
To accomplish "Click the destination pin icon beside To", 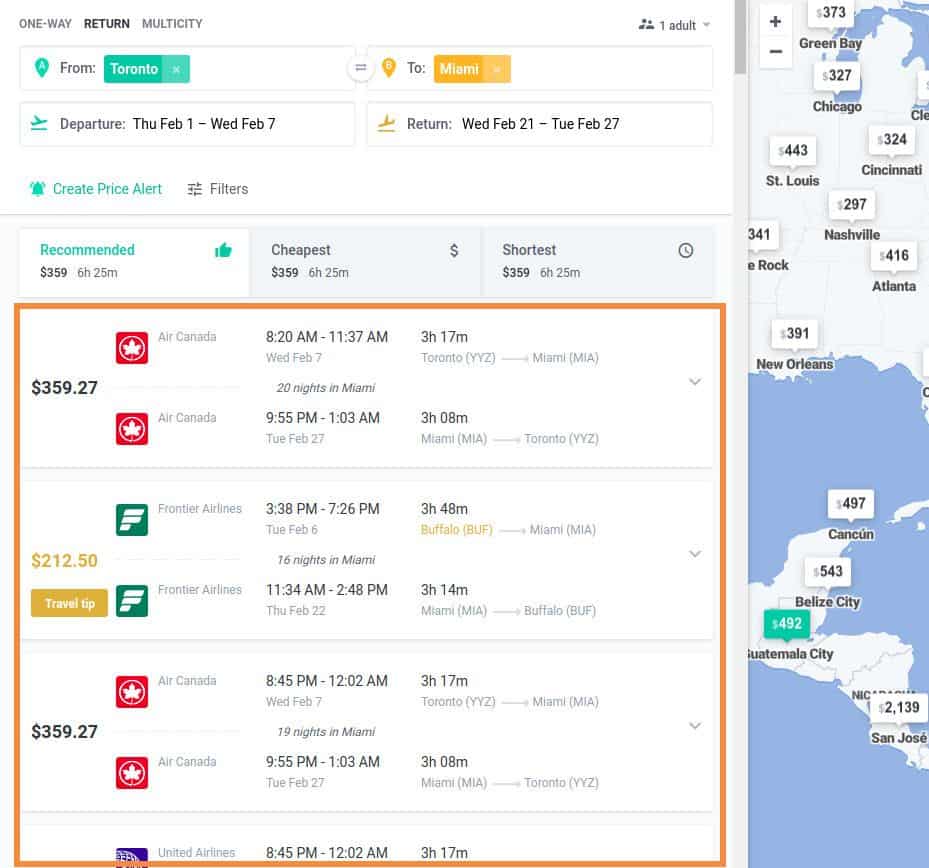I will click(389, 68).
